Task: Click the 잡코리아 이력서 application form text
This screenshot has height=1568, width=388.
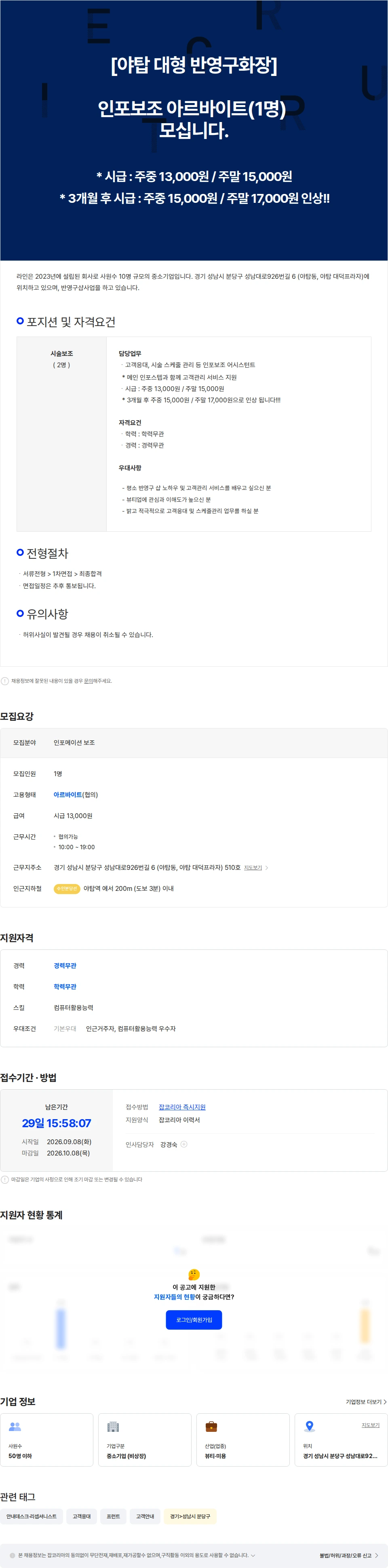Action: (179, 1120)
